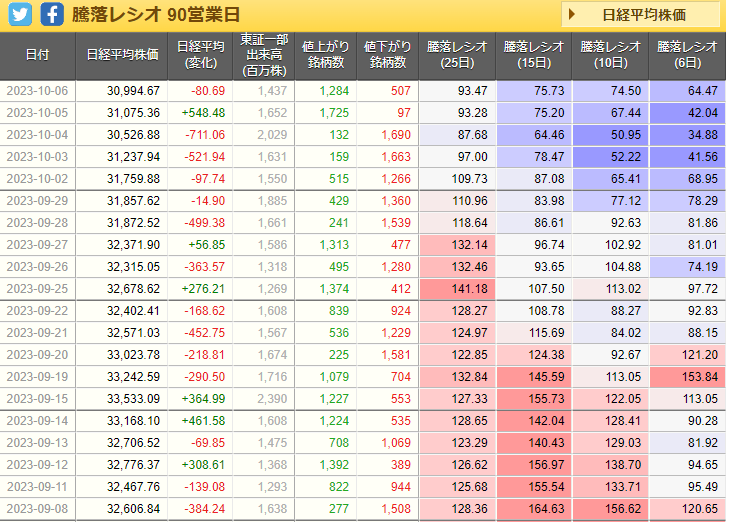
Task: Select the date cell 2023-09-25
Action: click(x=37, y=289)
